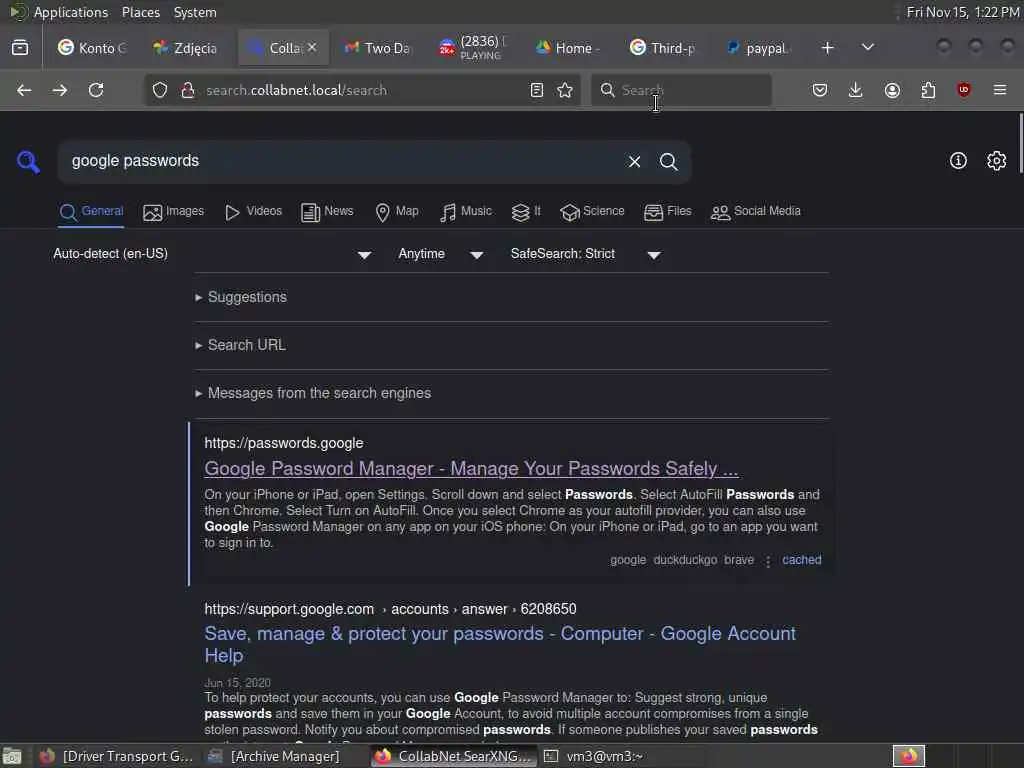Go forward to the next page

[x=59, y=90]
